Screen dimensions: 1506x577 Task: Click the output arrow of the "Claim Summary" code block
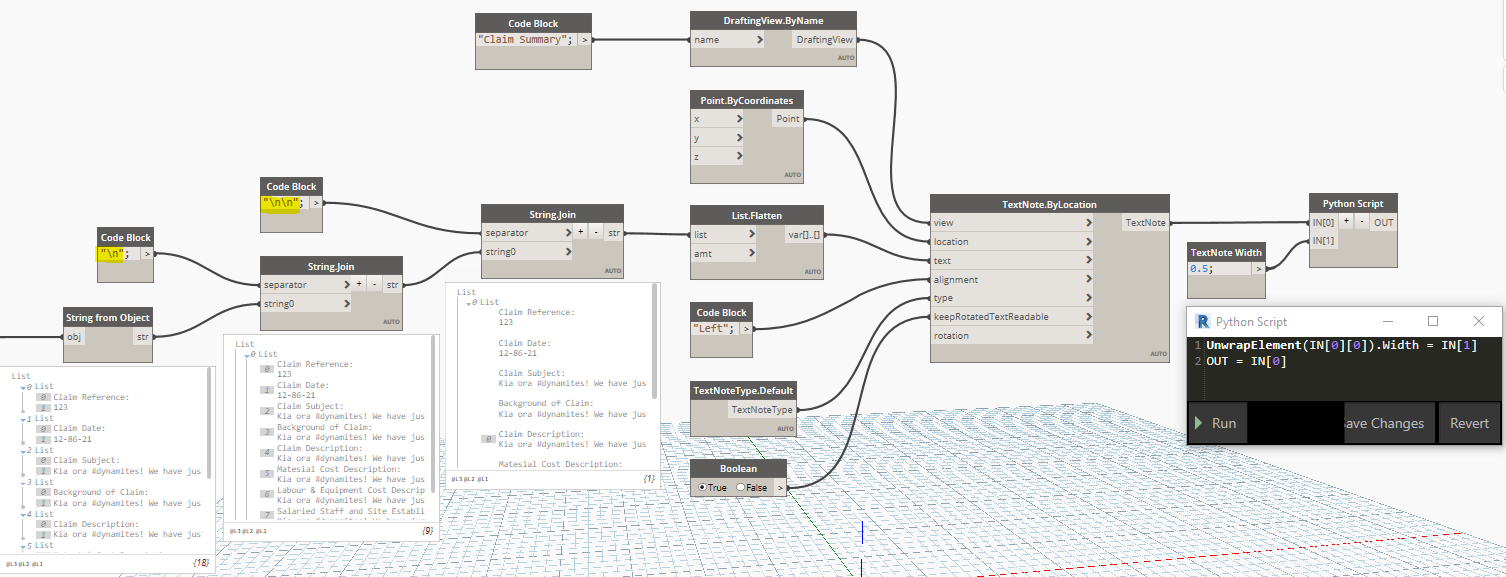point(584,40)
